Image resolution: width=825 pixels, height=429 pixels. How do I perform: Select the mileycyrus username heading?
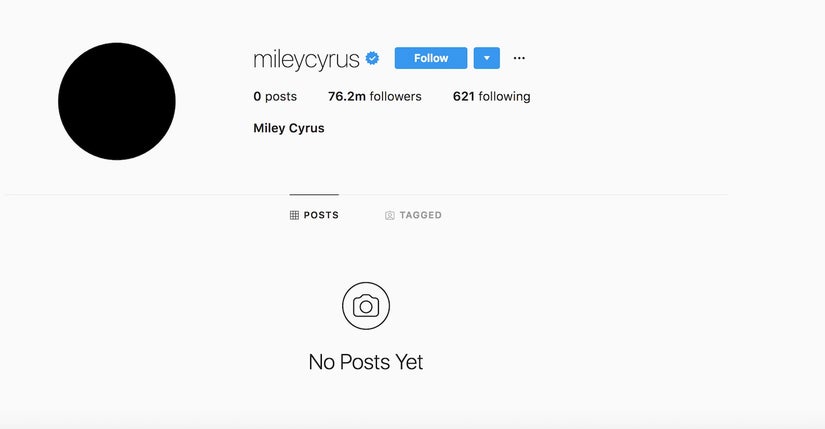[306, 59]
